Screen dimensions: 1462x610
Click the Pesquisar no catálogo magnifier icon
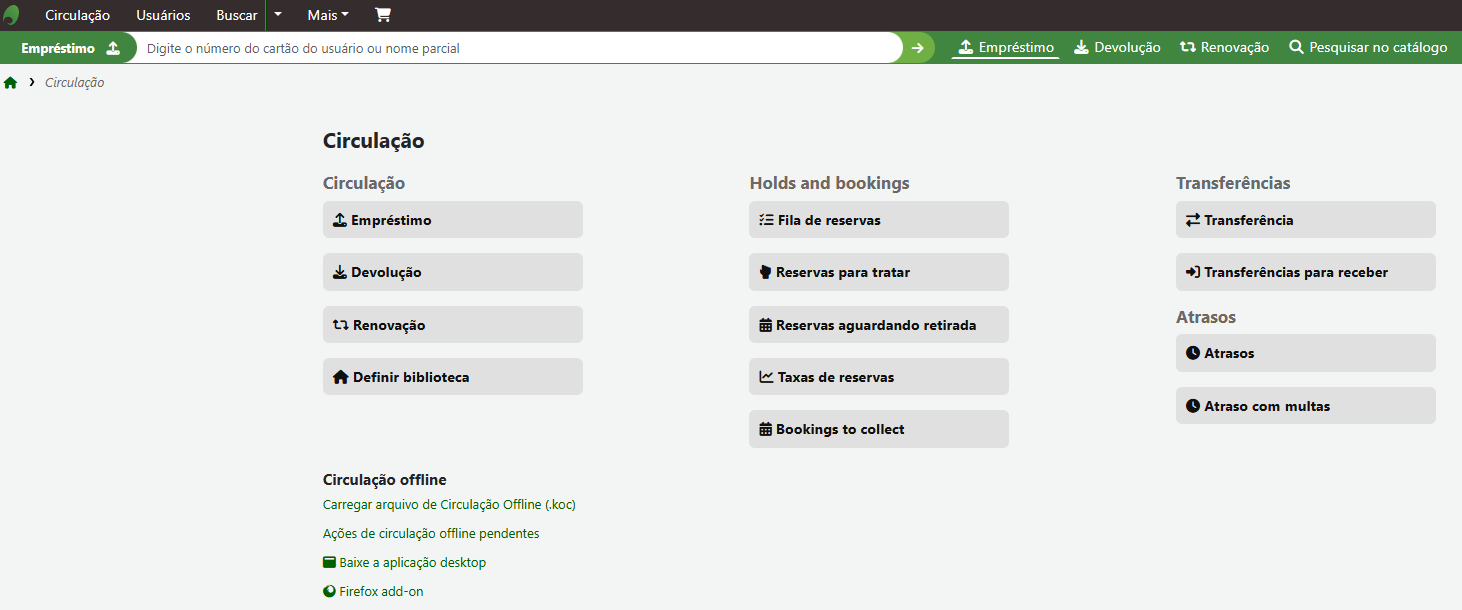coord(1296,47)
